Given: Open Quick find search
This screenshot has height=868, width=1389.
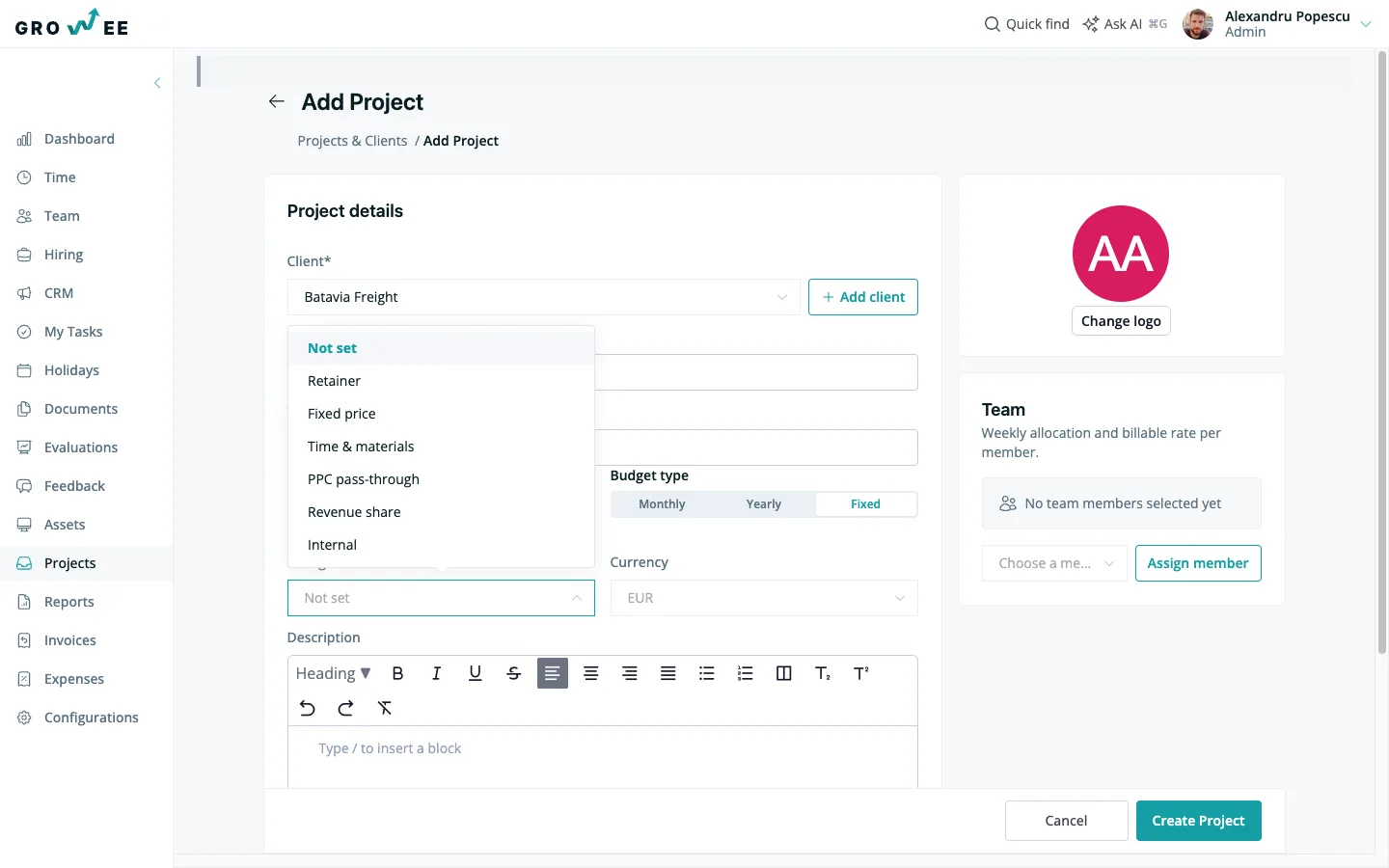Looking at the screenshot, I should 1026,24.
